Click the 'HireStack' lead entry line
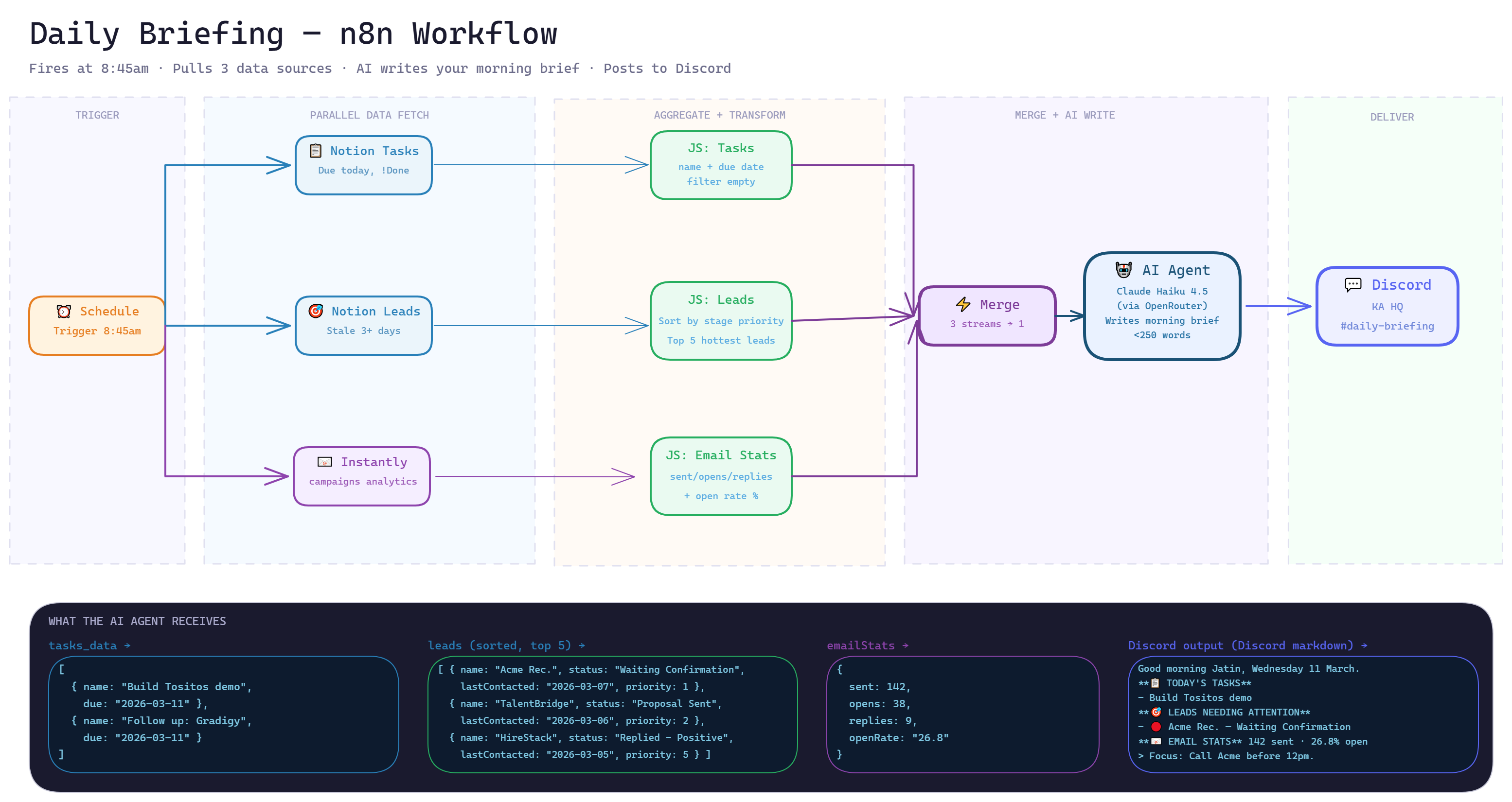 pyautogui.click(x=591, y=737)
